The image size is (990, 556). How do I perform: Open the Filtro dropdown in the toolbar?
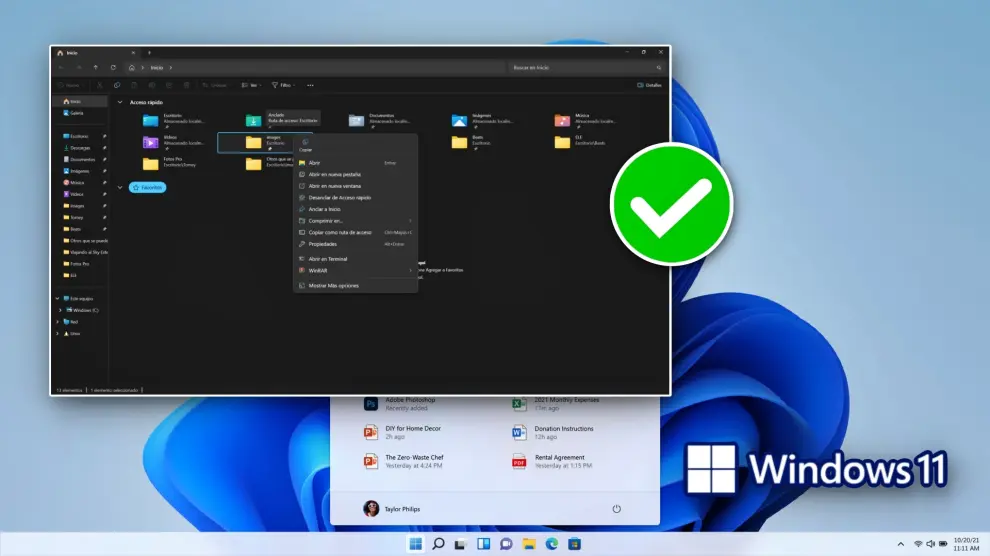pyautogui.click(x=284, y=85)
